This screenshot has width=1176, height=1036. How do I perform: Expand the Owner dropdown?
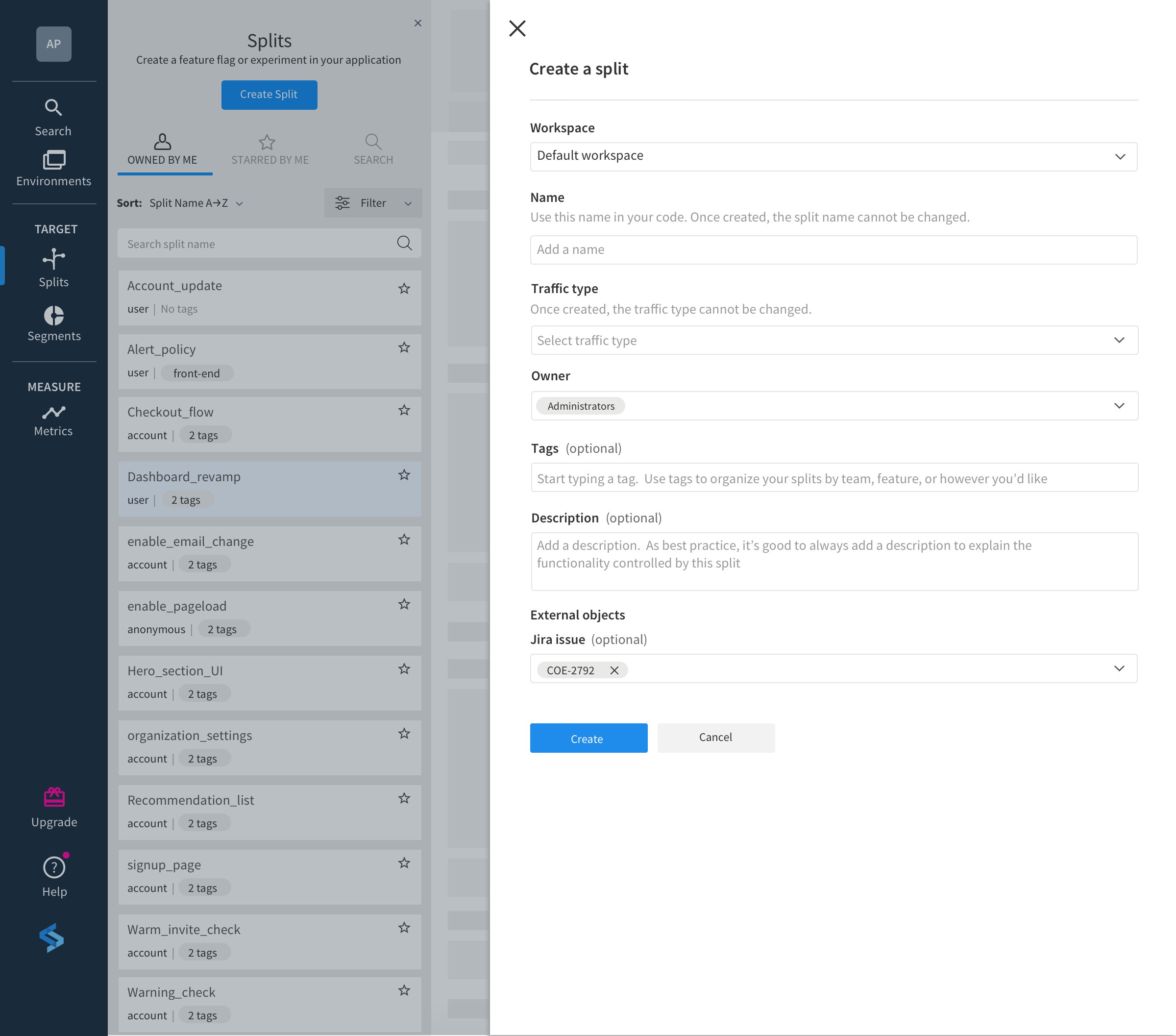[1119, 405]
